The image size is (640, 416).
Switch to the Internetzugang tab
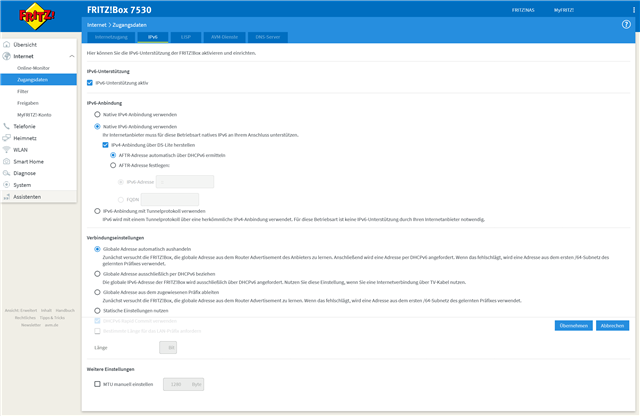pos(111,37)
